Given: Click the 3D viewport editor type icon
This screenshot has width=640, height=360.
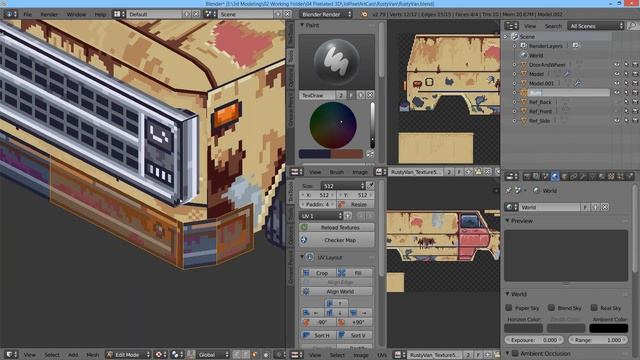Looking at the screenshot, I should (x=11, y=355).
